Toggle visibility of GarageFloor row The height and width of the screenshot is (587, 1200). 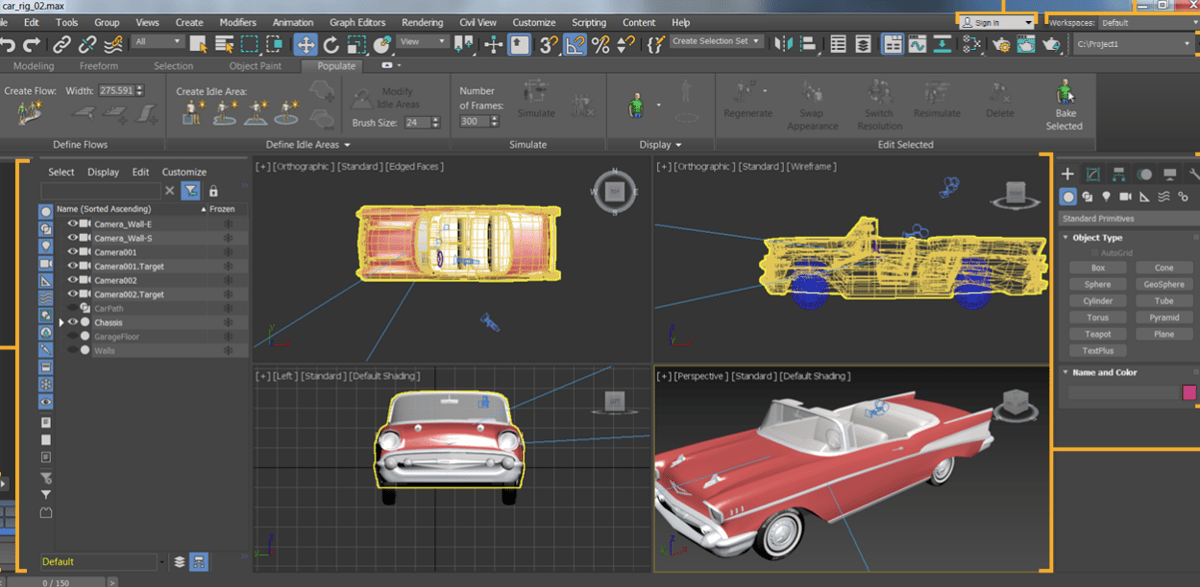click(73, 336)
